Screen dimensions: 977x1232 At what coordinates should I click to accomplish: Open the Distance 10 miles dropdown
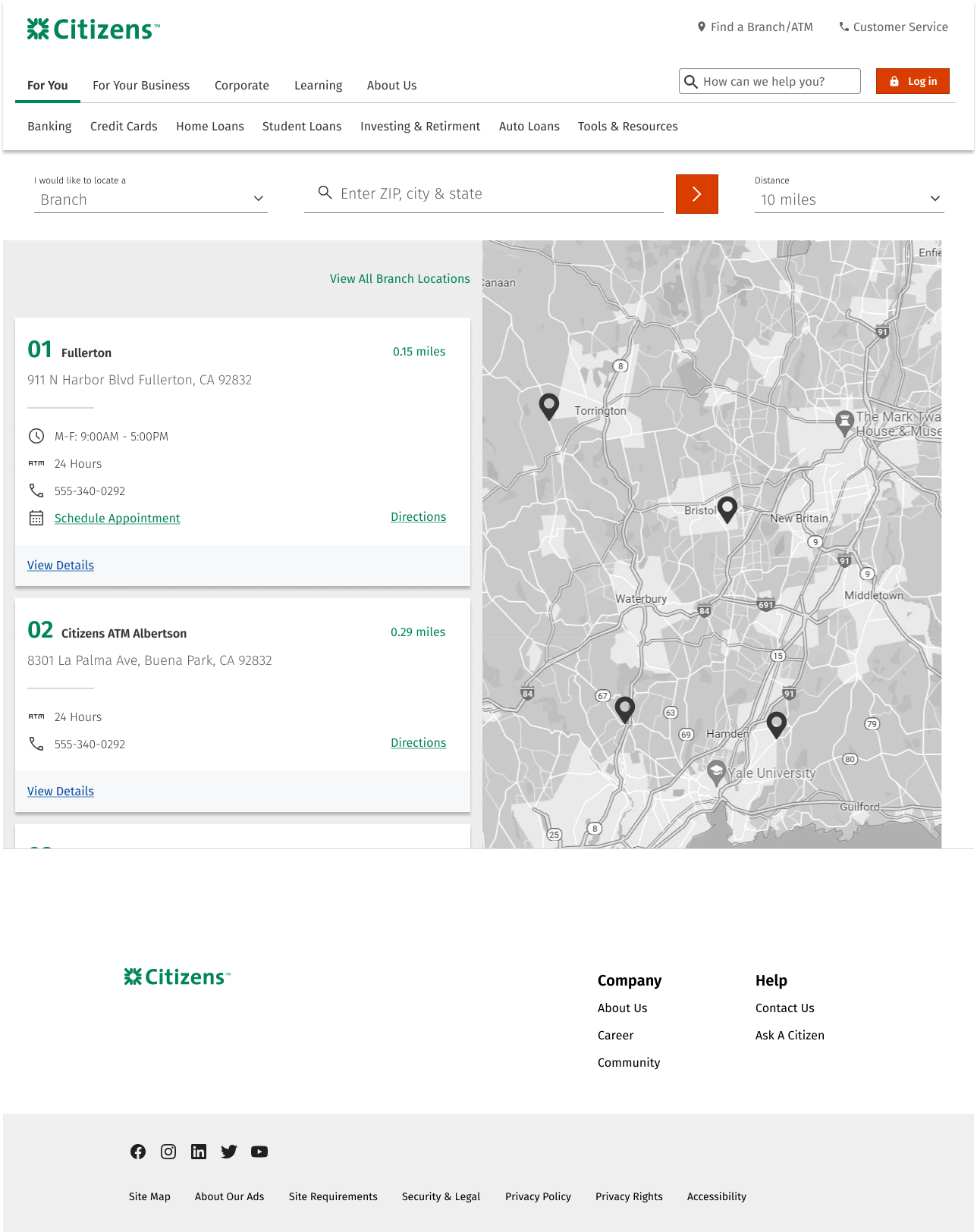pos(848,199)
